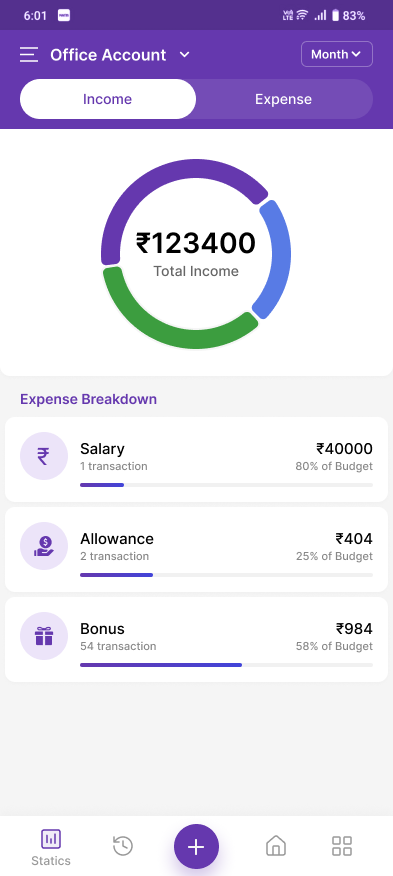Select the Allowance ₹404 row

[x=196, y=549]
